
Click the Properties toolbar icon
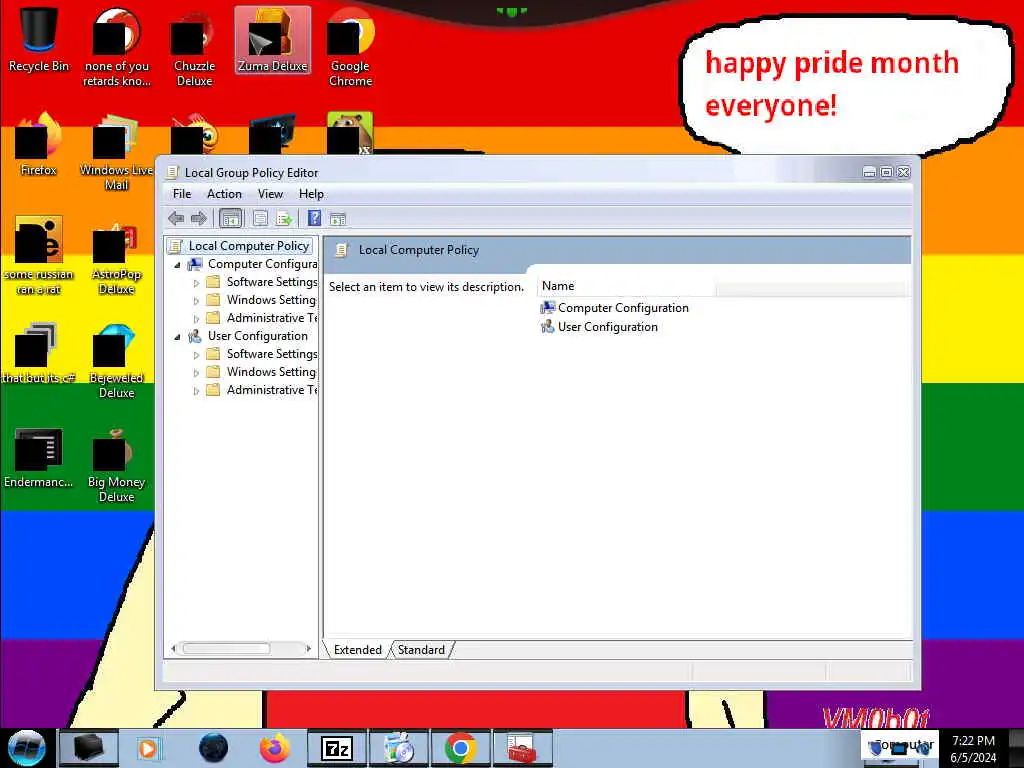[260, 219]
